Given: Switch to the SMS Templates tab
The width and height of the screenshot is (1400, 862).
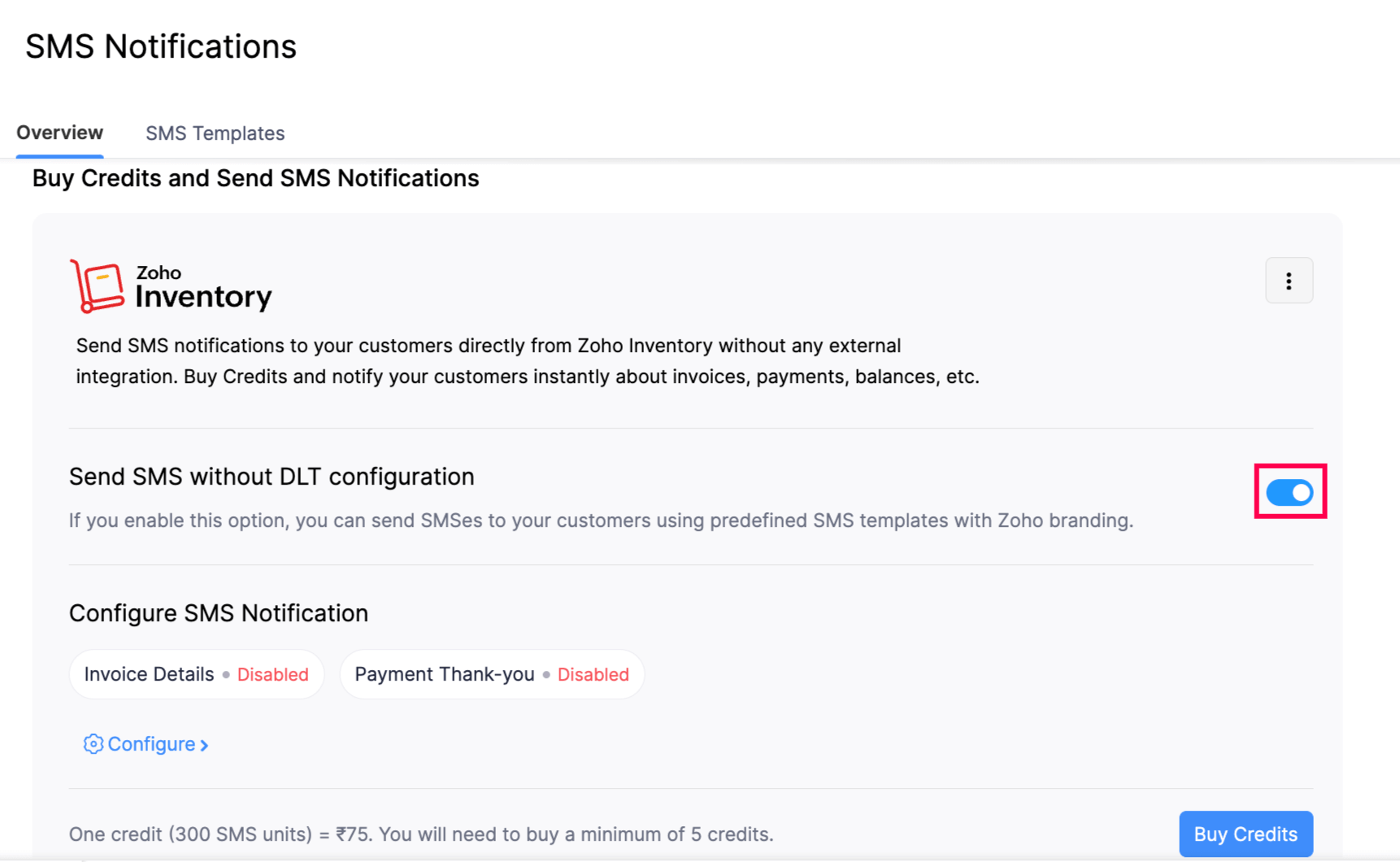Looking at the screenshot, I should [215, 133].
